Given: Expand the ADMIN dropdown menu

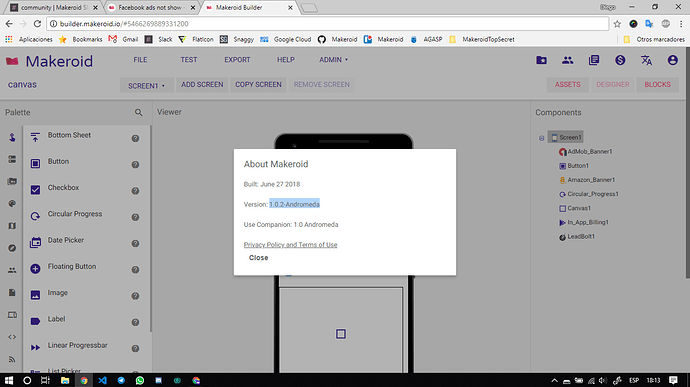Looking at the screenshot, I should [334, 60].
